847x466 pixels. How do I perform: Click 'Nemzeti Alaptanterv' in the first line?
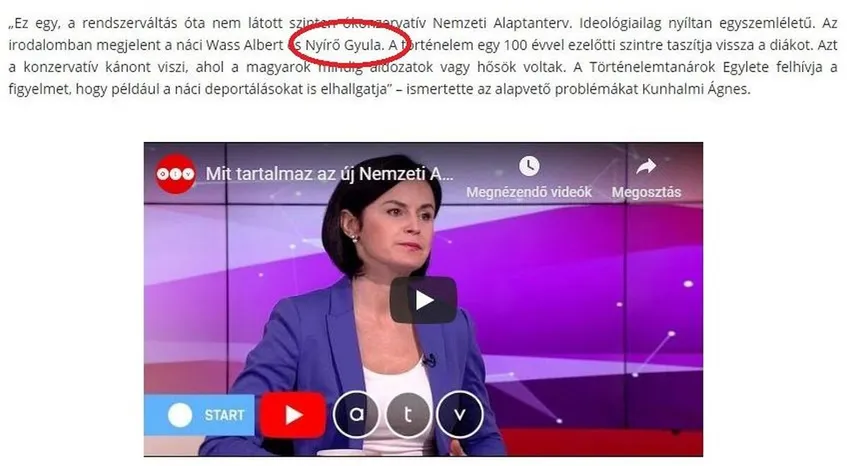(x=501, y=23)
